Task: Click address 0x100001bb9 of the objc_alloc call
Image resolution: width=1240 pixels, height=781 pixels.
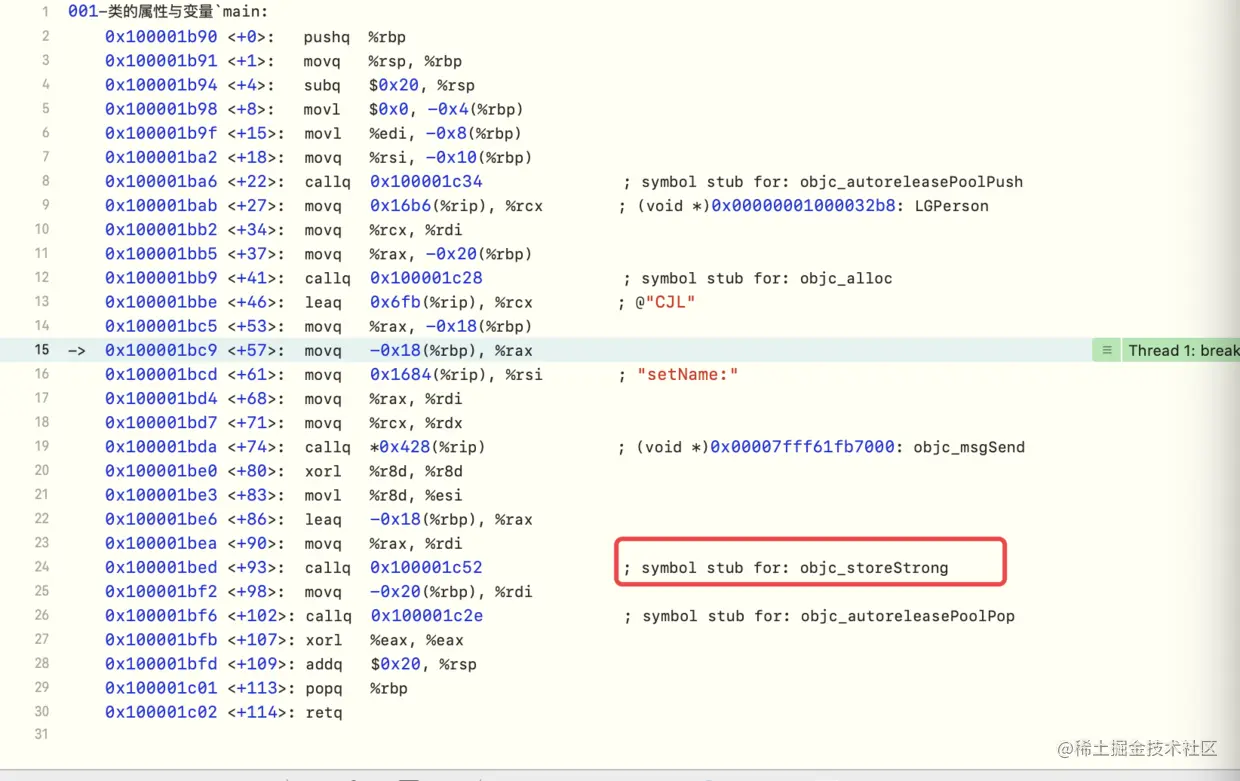Action: point(161,278)
